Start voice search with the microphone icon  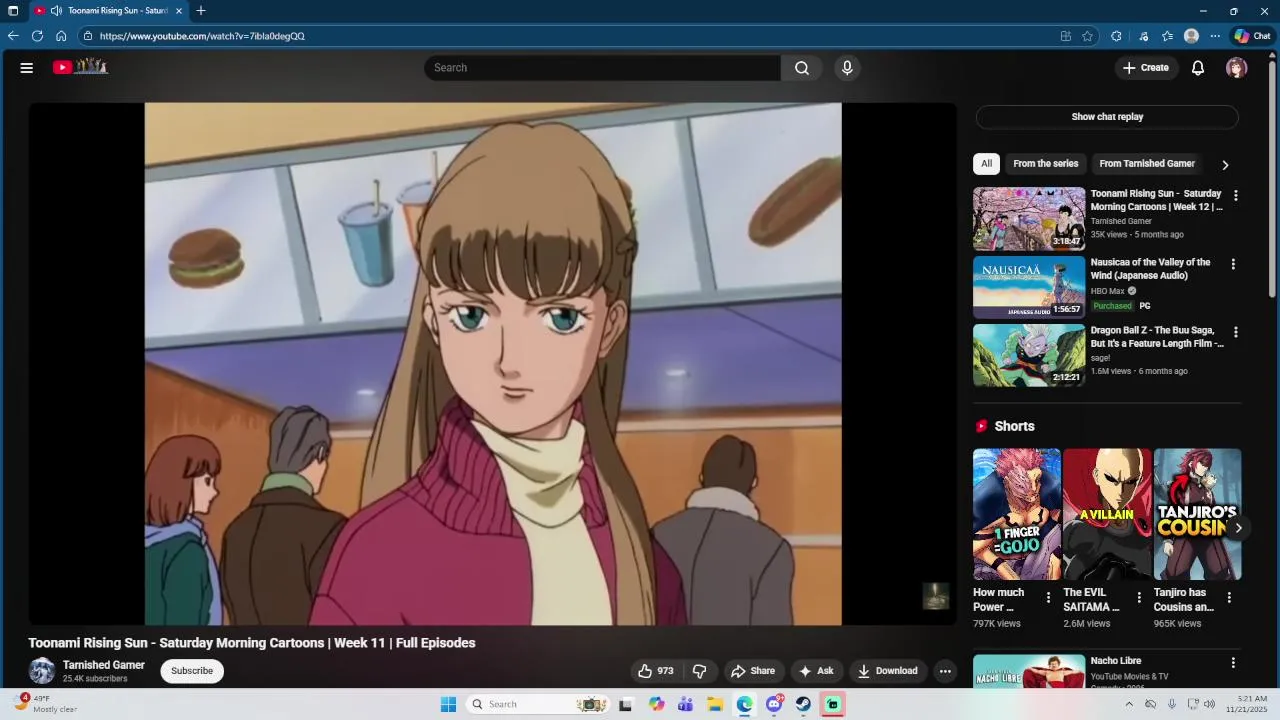847,68
